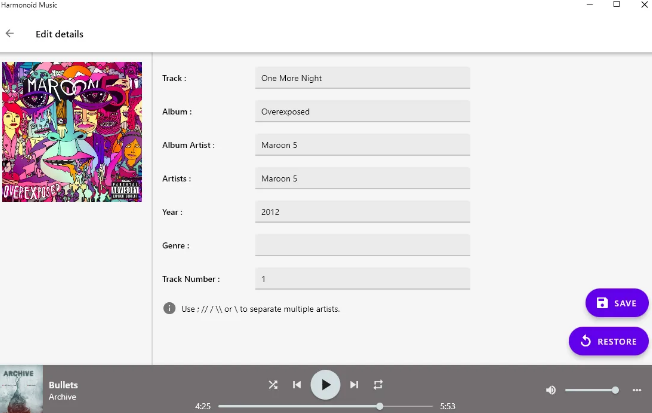652x413 pixels.
Task: Skip to next track
Action: tap(354, 385)
